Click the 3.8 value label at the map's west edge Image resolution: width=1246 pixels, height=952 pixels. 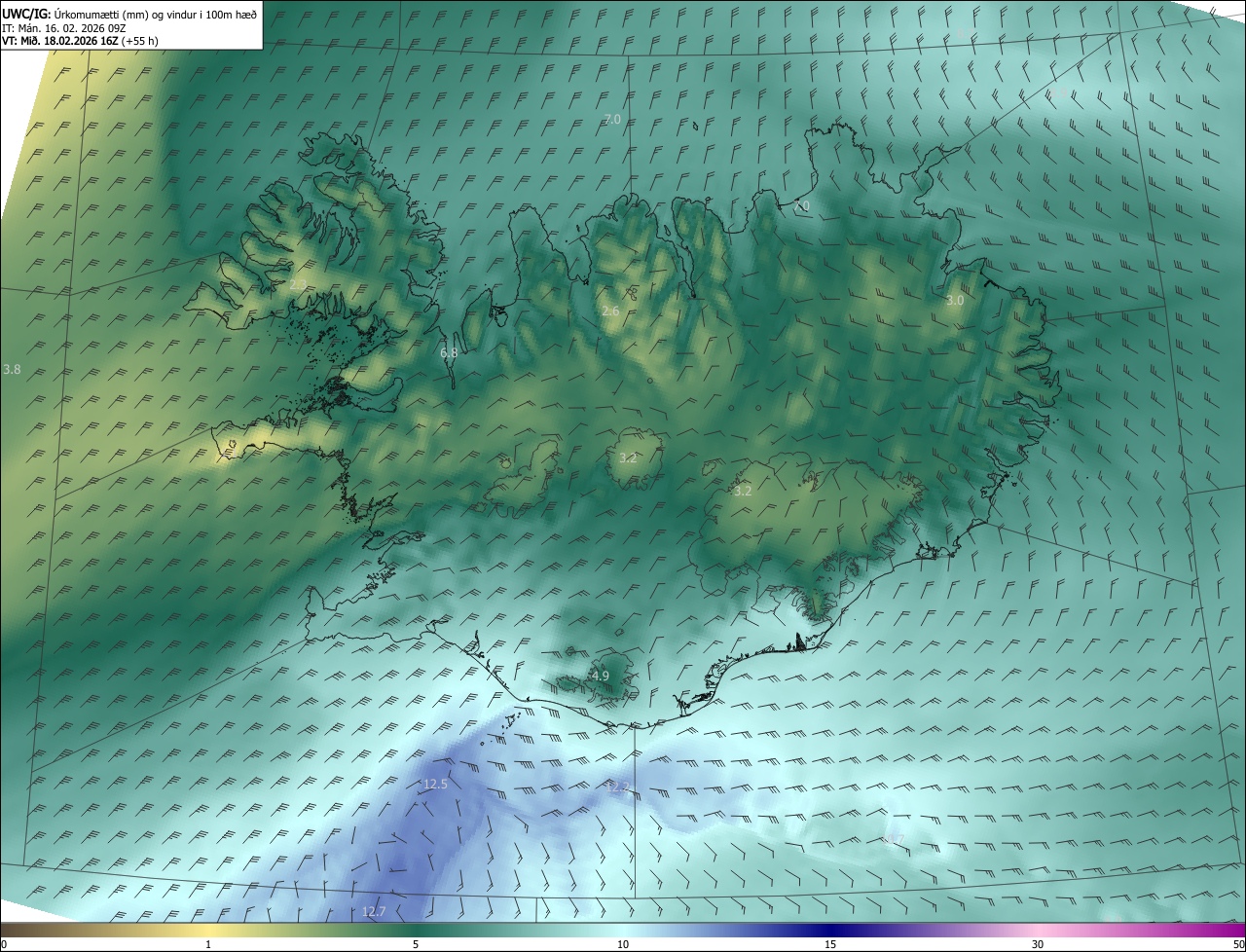click(x=12, y=370)
